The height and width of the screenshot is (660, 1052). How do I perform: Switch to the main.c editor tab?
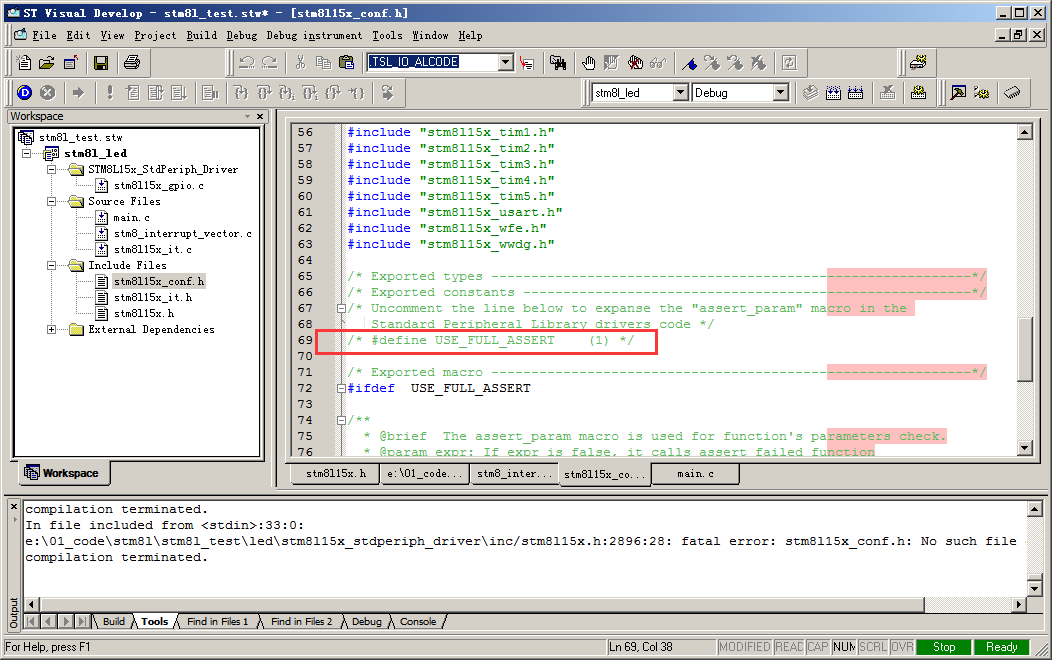(x=696, y=473)
